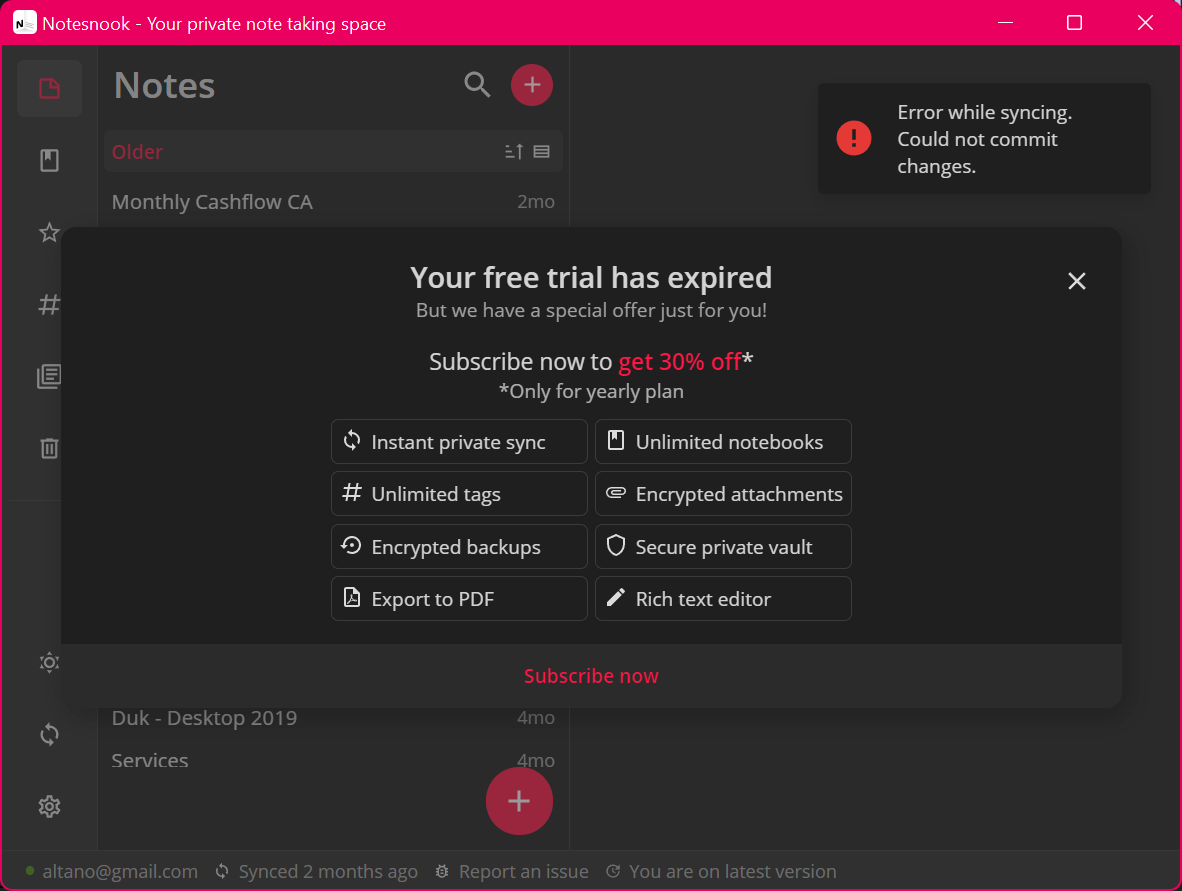Viewport: 1182px width, 891px height.
Task: Change the notes sort order icon
Action: [x=513, y=152]
